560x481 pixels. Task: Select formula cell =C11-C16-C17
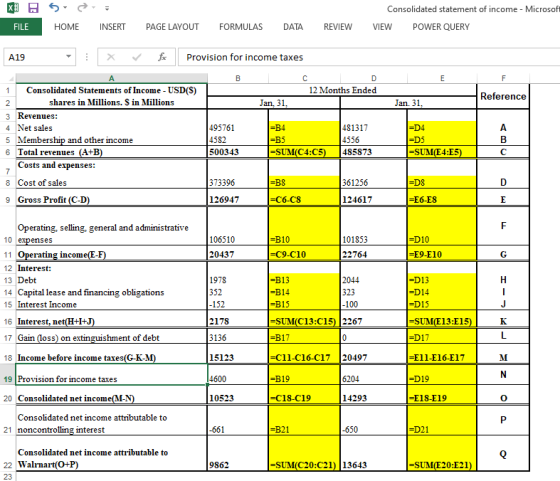tap(304, 354)
